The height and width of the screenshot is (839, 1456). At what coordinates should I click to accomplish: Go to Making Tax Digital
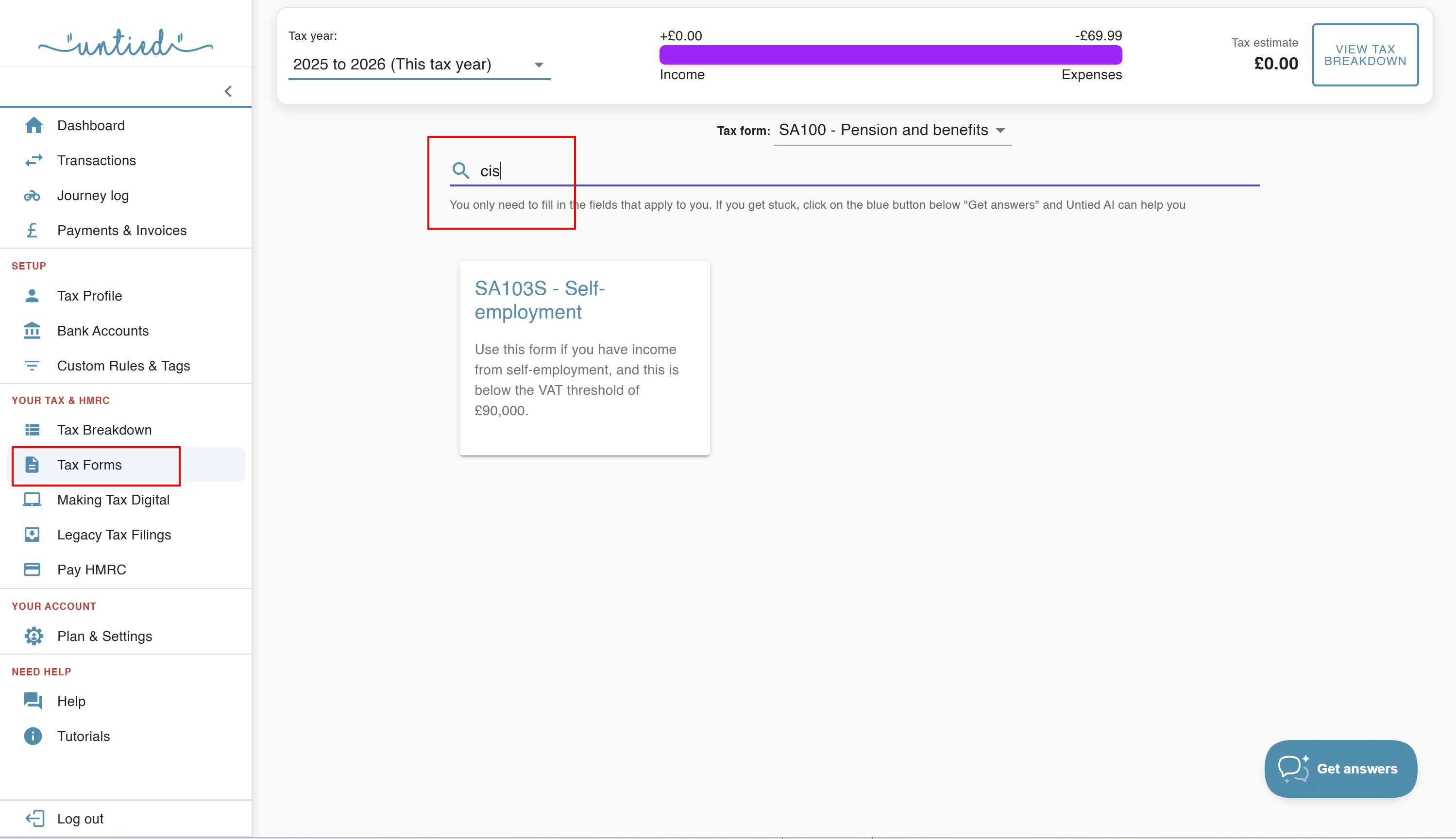[x=113, y=500]
